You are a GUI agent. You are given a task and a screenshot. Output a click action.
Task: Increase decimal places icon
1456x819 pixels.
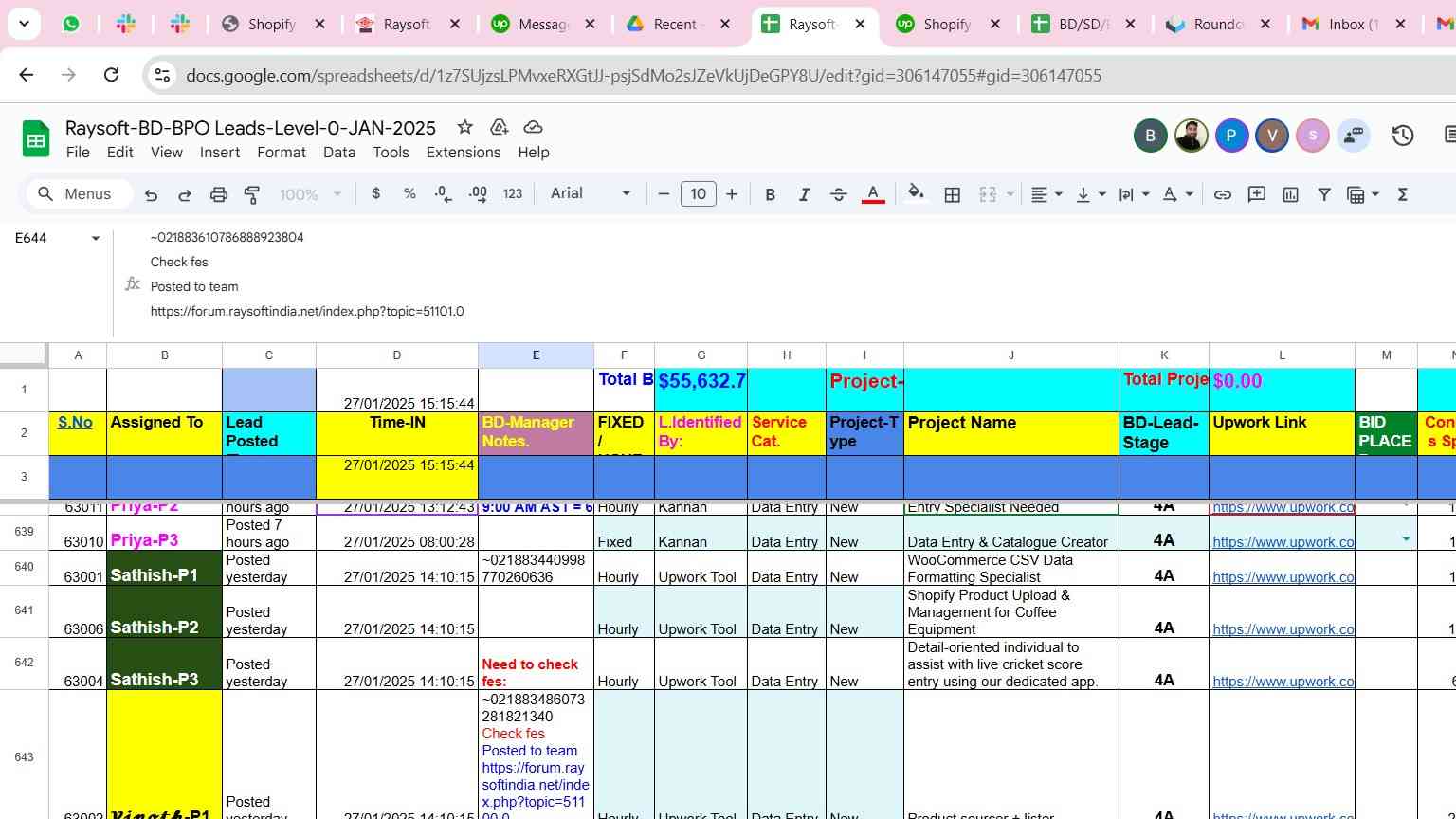click(x=478, y=193)
